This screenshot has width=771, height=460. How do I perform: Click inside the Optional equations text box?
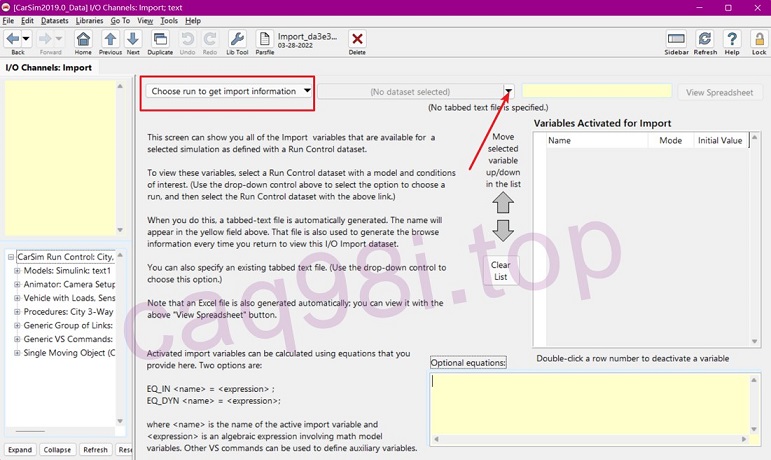click(x=590, y=404)
